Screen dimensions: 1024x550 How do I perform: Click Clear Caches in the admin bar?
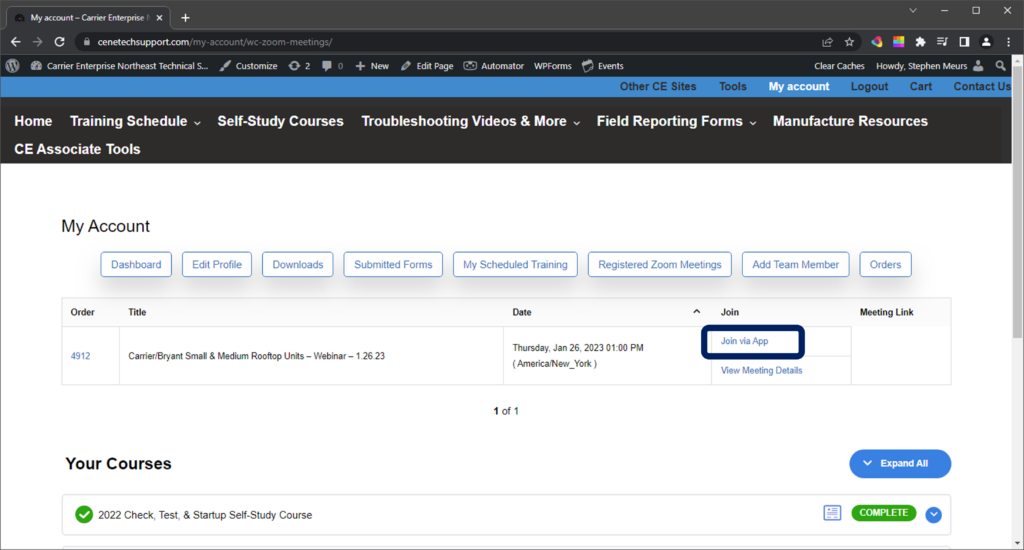pyautogui.click(x=839, y=66)
